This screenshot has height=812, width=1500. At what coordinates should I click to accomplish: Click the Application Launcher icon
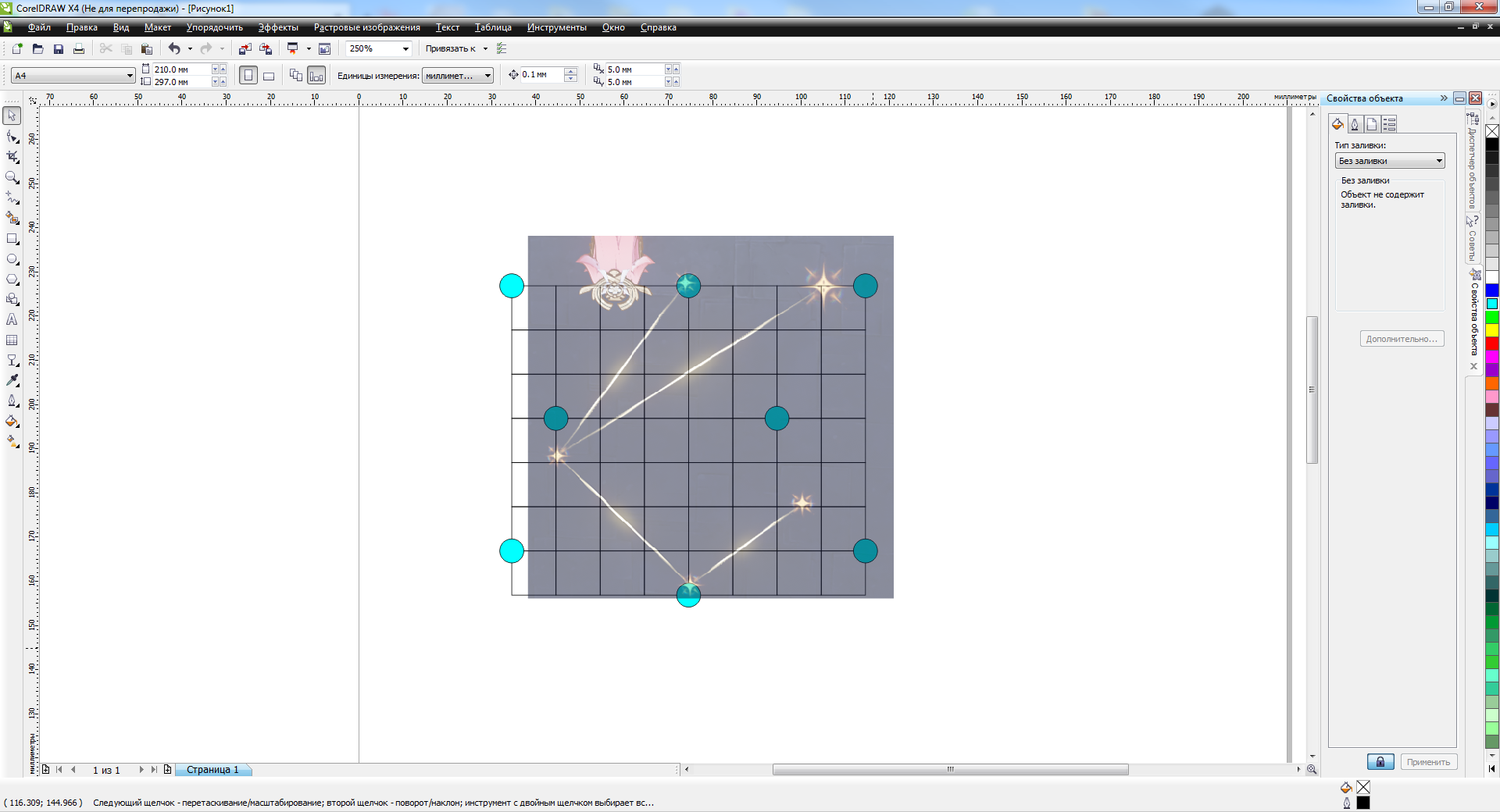coord(293,48)
